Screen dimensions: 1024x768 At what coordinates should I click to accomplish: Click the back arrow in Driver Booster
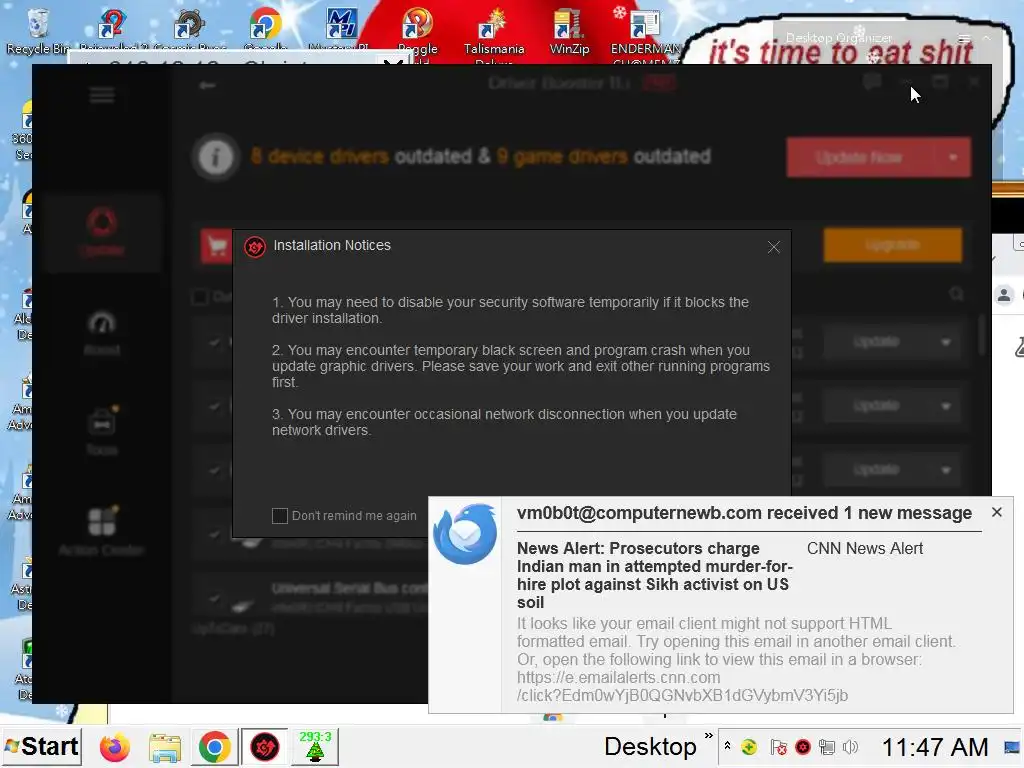pyautogui.click(x=207, y=86)
